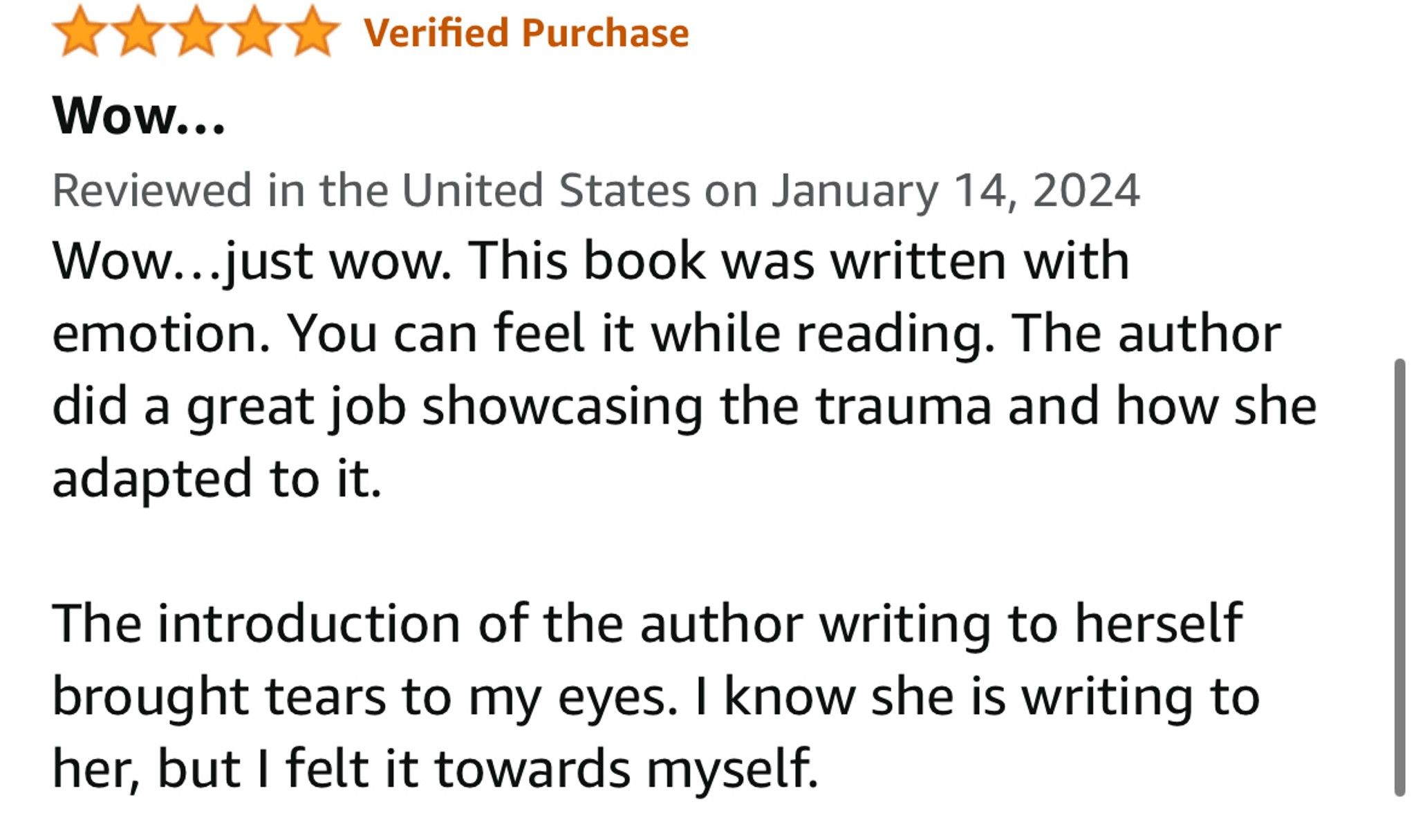
Task: Click the second orange rating star
Action: pos(138,32)
